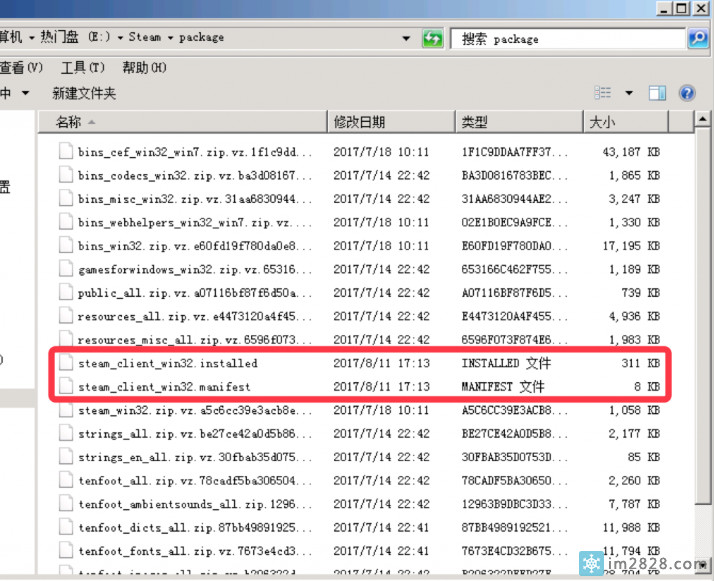Click file icon of tenfoot_fonts_all.zip.vz
The width and height of the screenshot is (714, 581).
[66, 550]
